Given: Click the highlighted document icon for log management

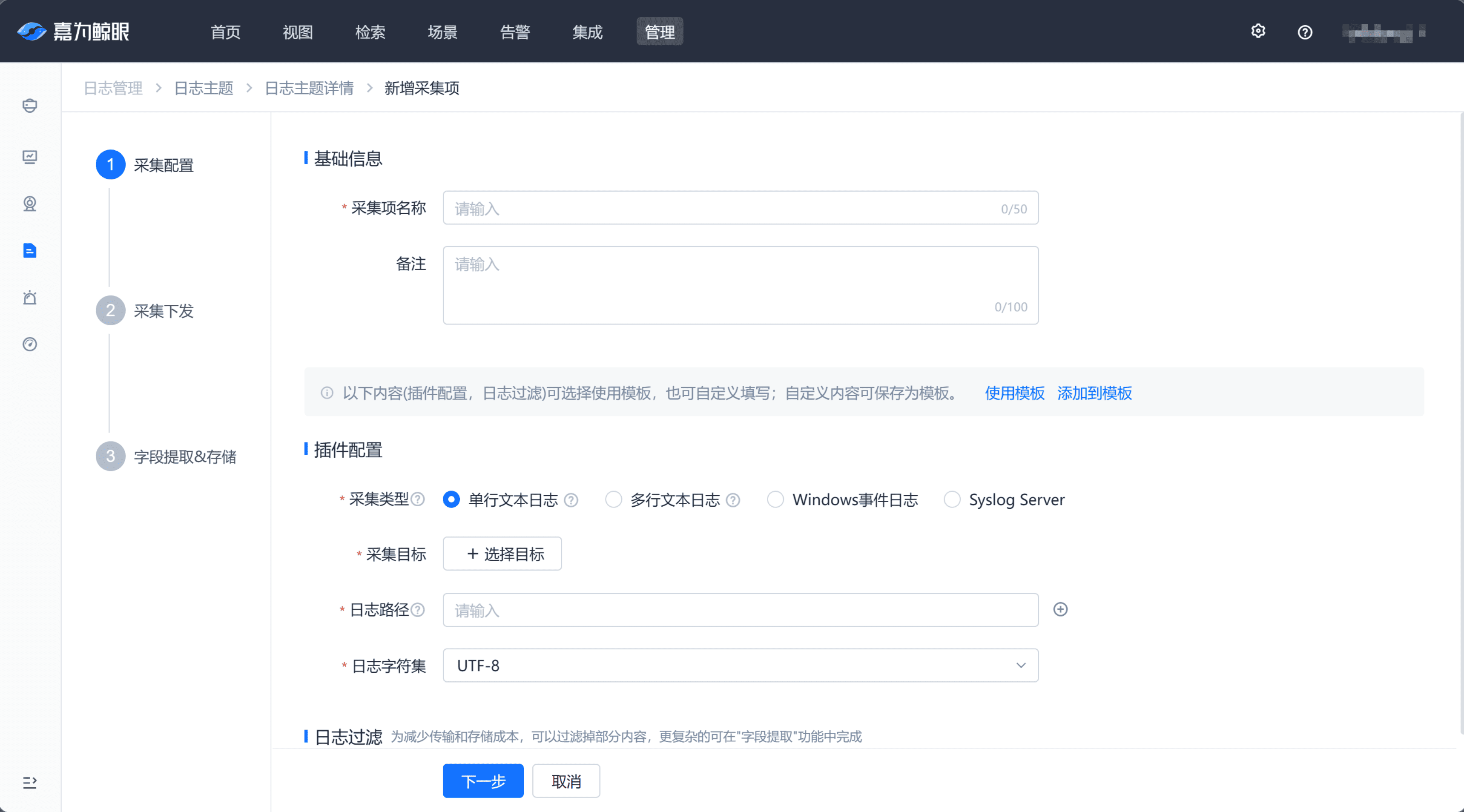Looking at the screenshot, I should pyautogui.click(x=29, y=251).
